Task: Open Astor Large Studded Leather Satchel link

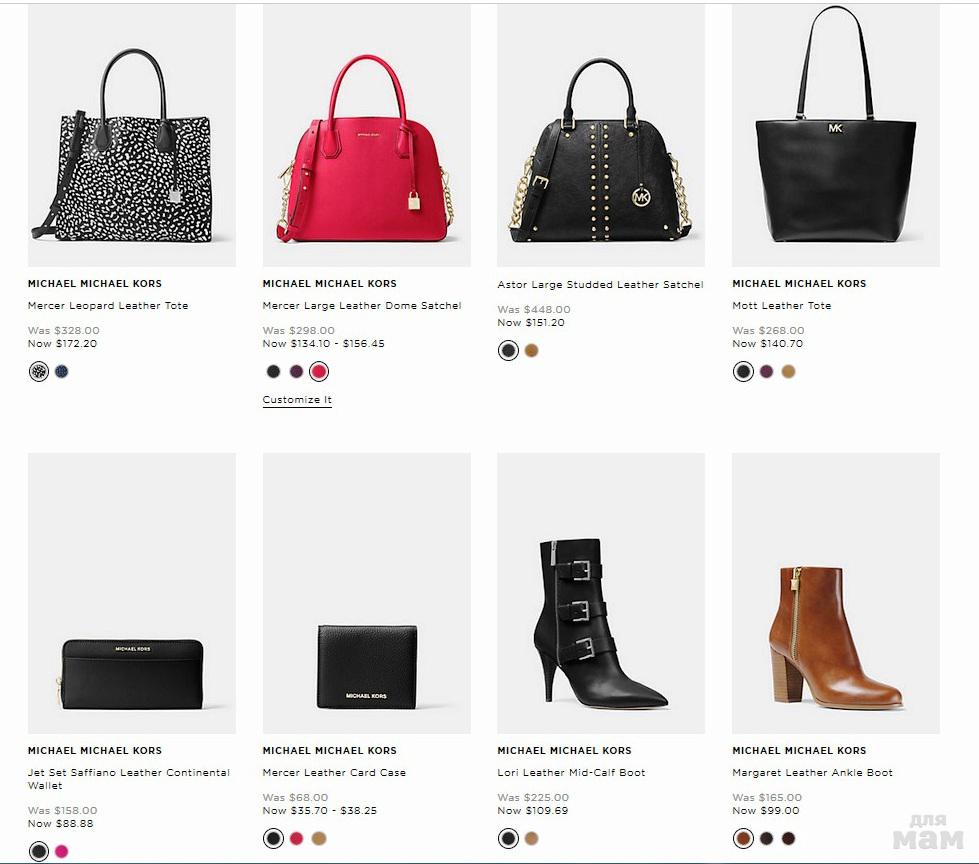Action: [x=600, y=285]
